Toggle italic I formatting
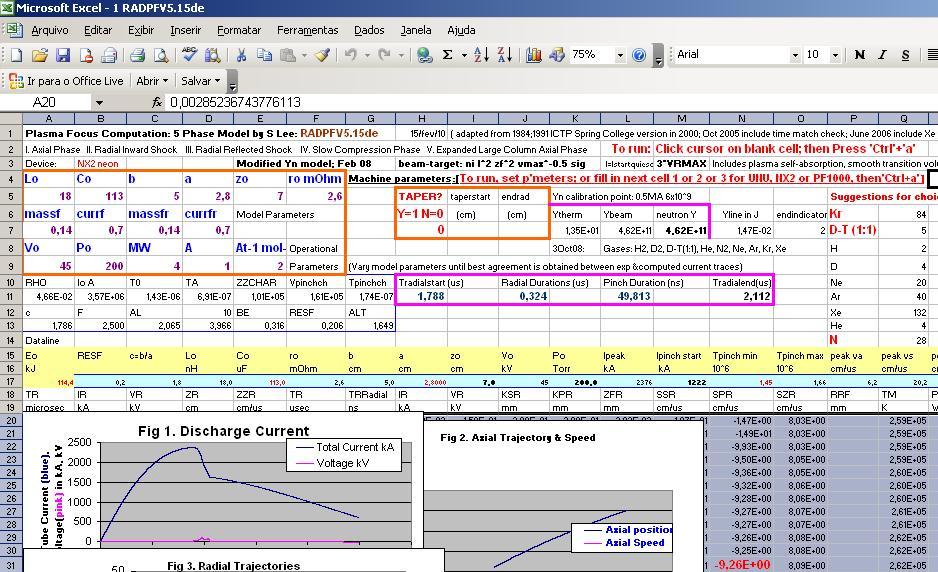 click(882, 55)
